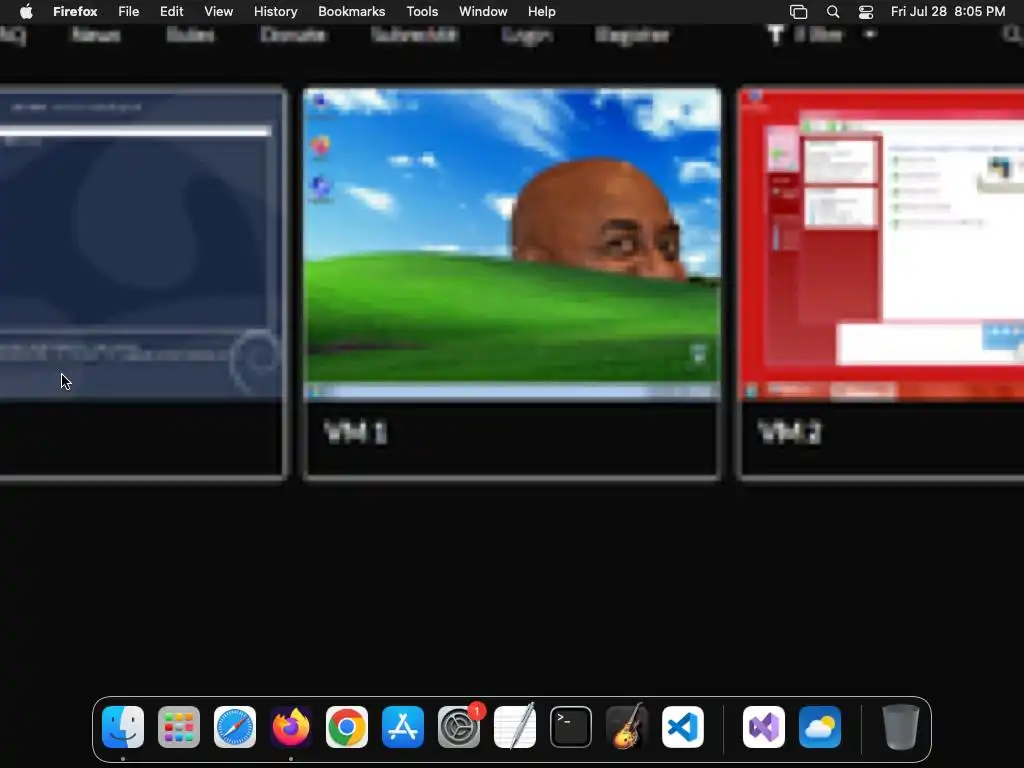This screenshot has height=768, width=1024.
Task: Open the Weather app in dock
Action: (820, 727)
